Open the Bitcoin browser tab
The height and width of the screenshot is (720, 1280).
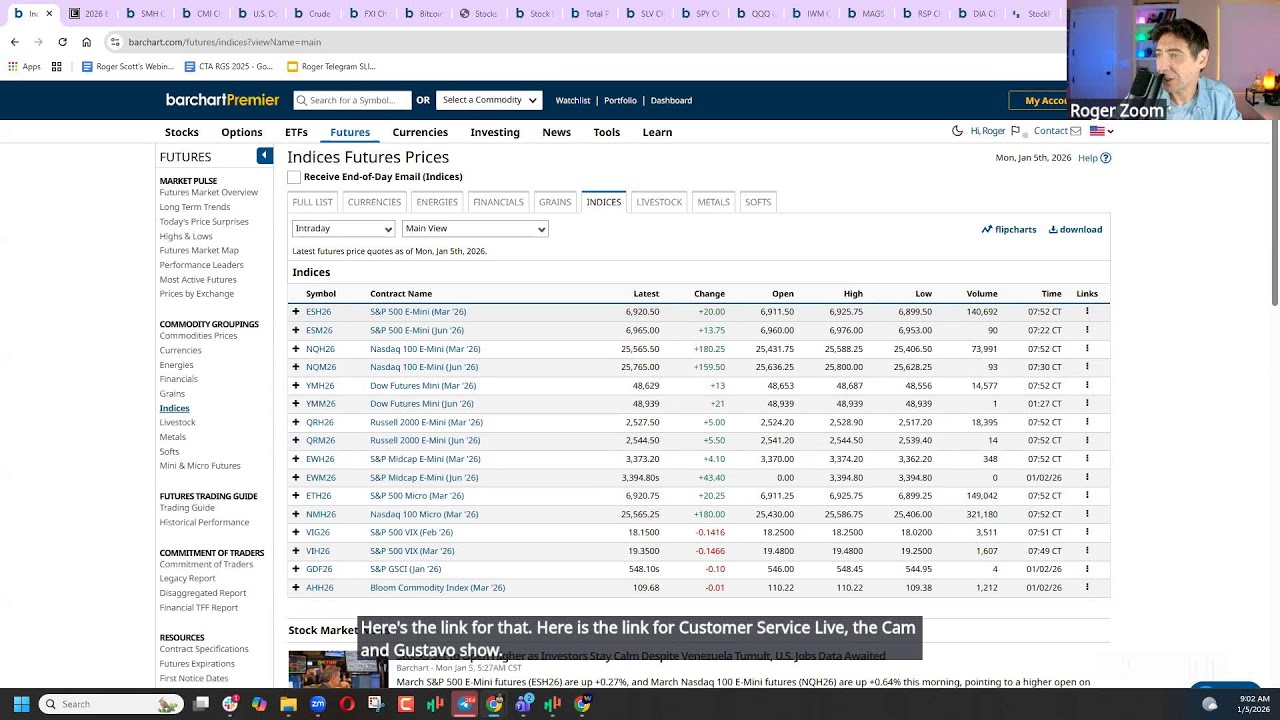click(x=423, y=14)
